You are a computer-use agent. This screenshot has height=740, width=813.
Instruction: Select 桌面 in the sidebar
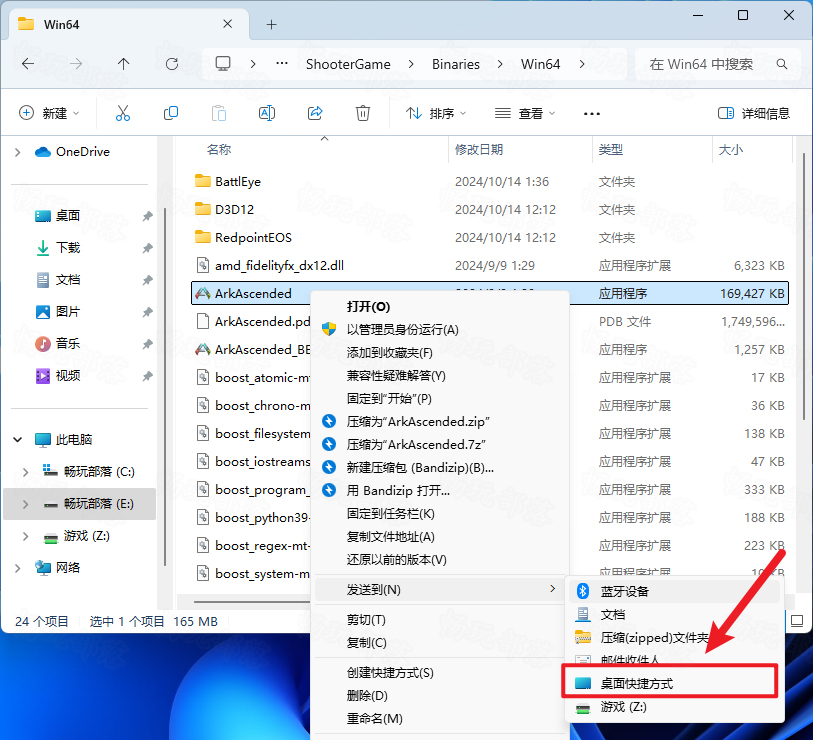67,216
